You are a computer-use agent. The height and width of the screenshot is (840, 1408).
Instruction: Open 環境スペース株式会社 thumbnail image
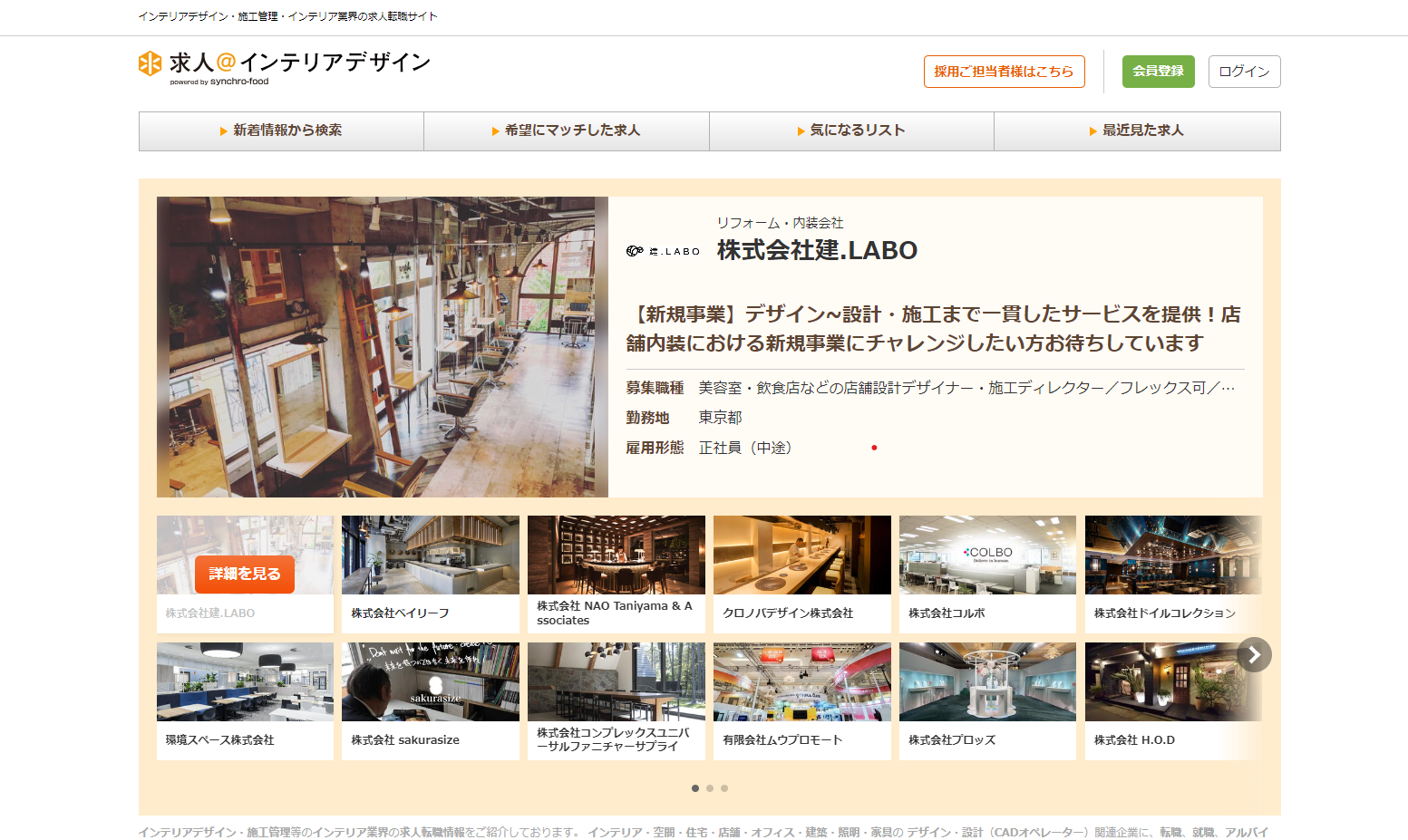pyautogui.click(x=245, y=681)
